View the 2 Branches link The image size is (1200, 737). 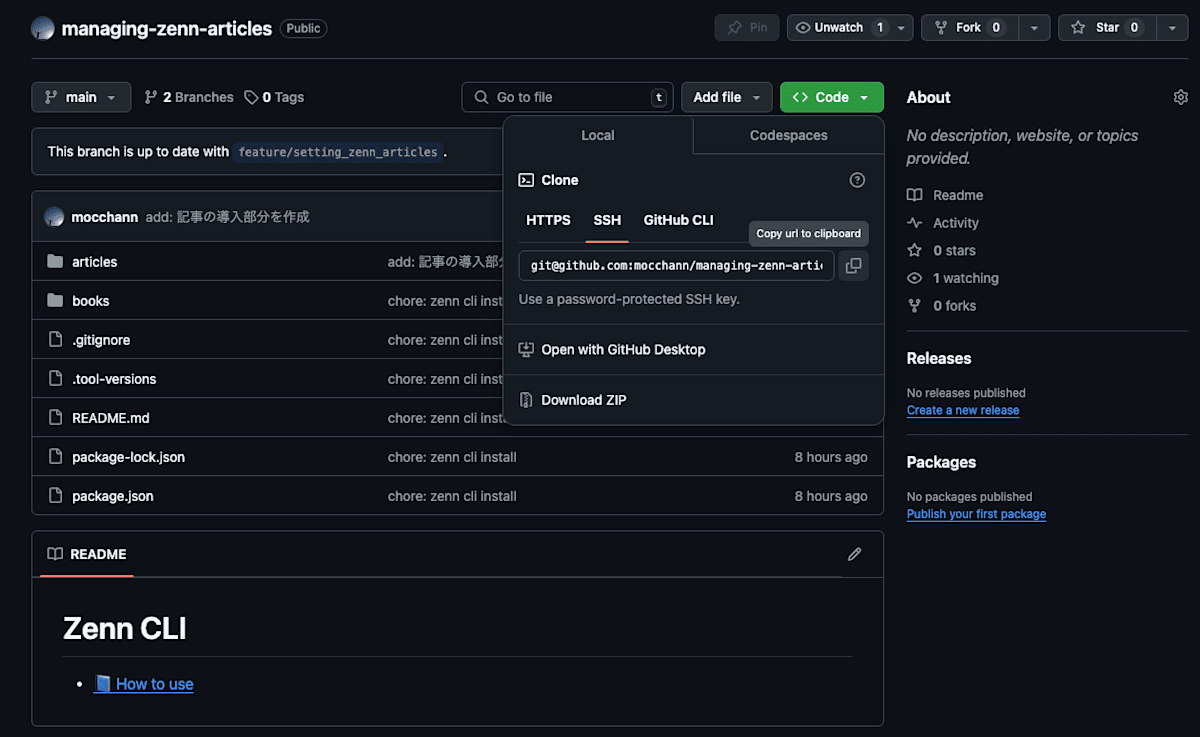click(189, 97)
